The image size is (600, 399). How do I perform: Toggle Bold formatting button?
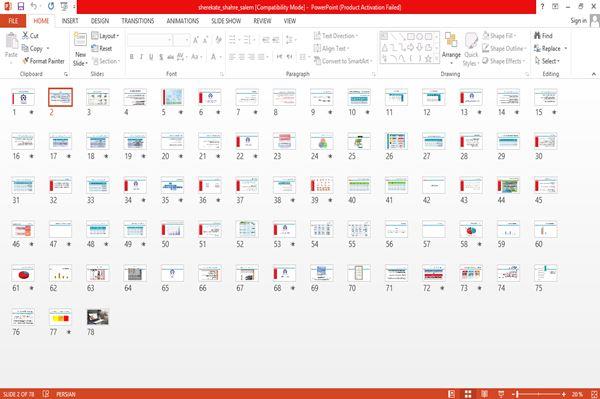132,57
